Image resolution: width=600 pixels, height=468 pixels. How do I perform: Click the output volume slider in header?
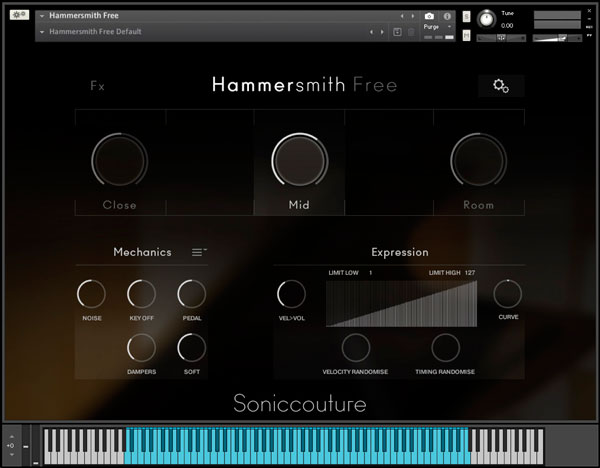pos(557,38)
